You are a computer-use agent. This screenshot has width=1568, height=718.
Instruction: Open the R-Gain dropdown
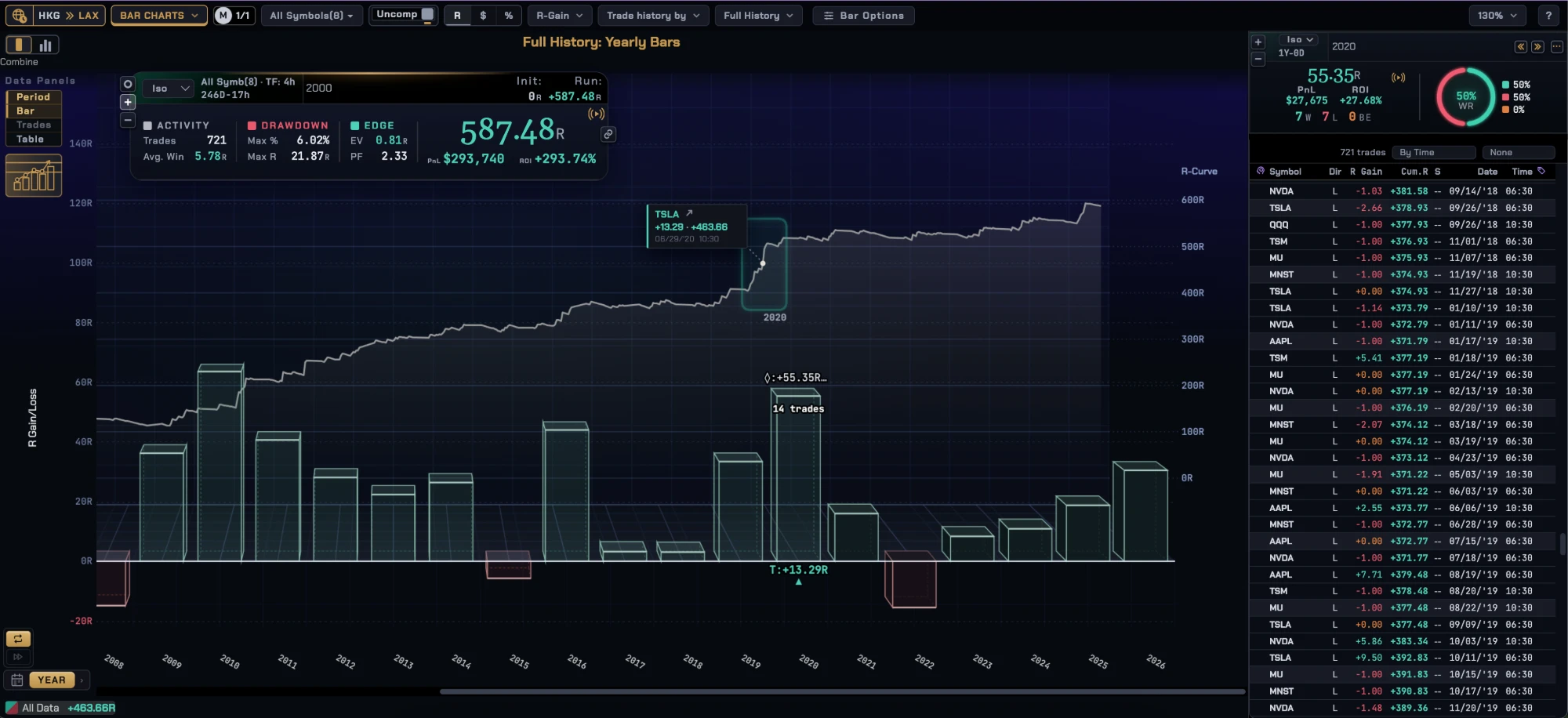[x=560, y=16]
